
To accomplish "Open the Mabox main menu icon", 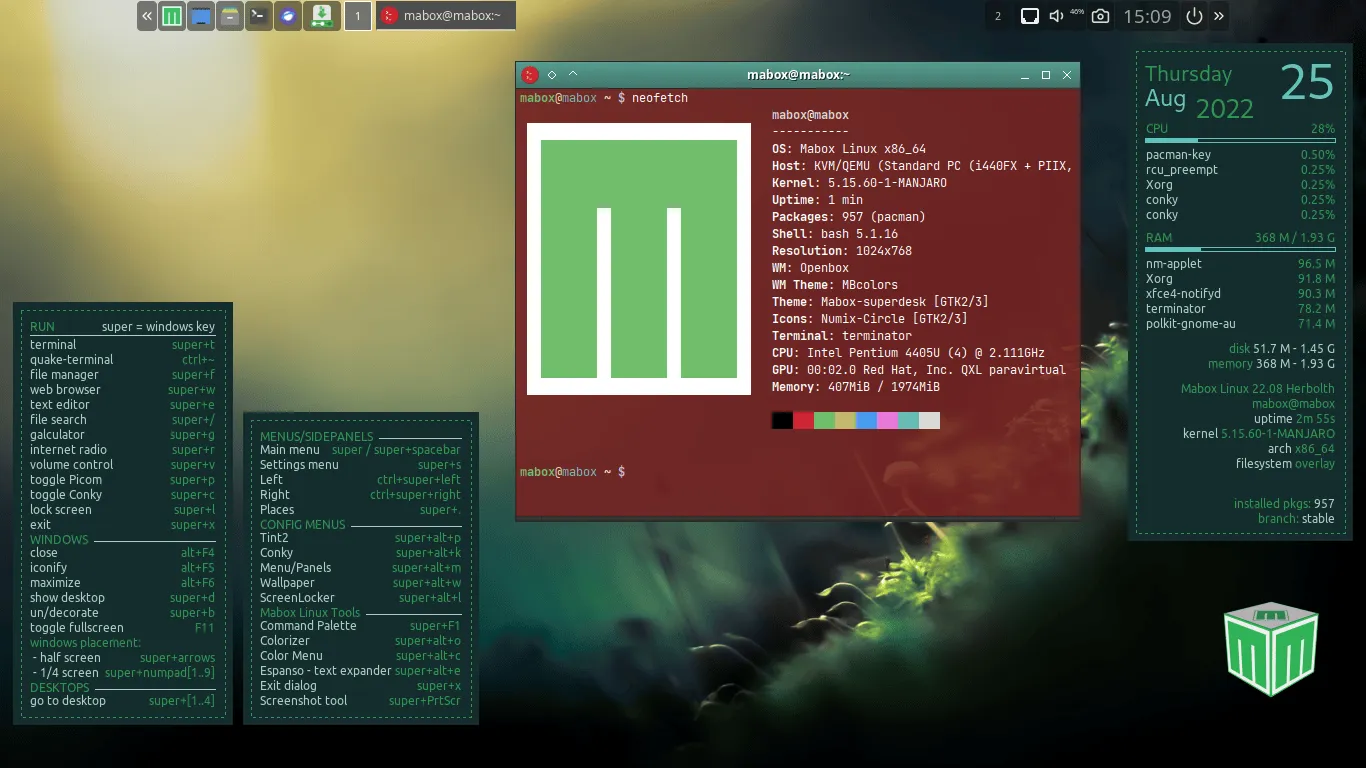I will point(171,15).
